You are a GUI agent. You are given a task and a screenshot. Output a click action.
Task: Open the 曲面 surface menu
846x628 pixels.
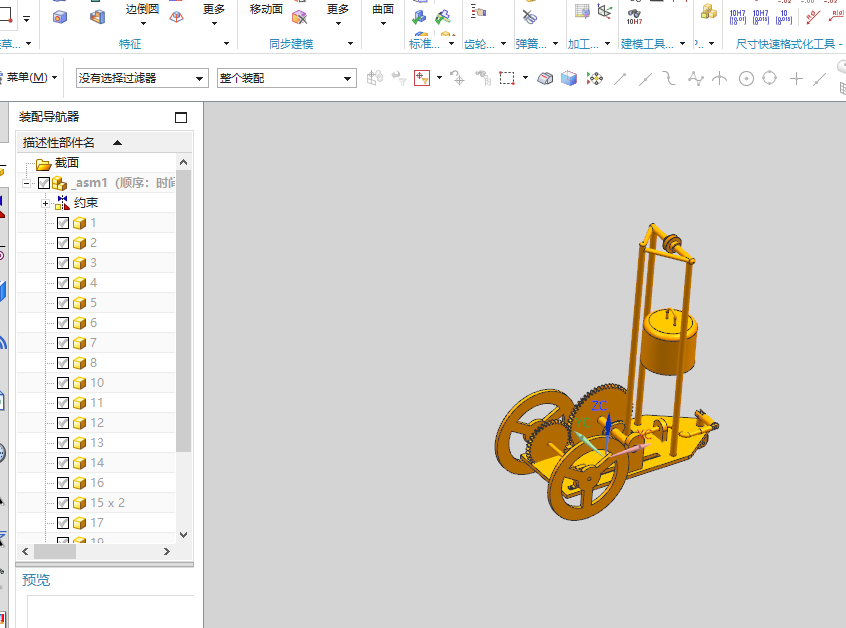point(383,9)
